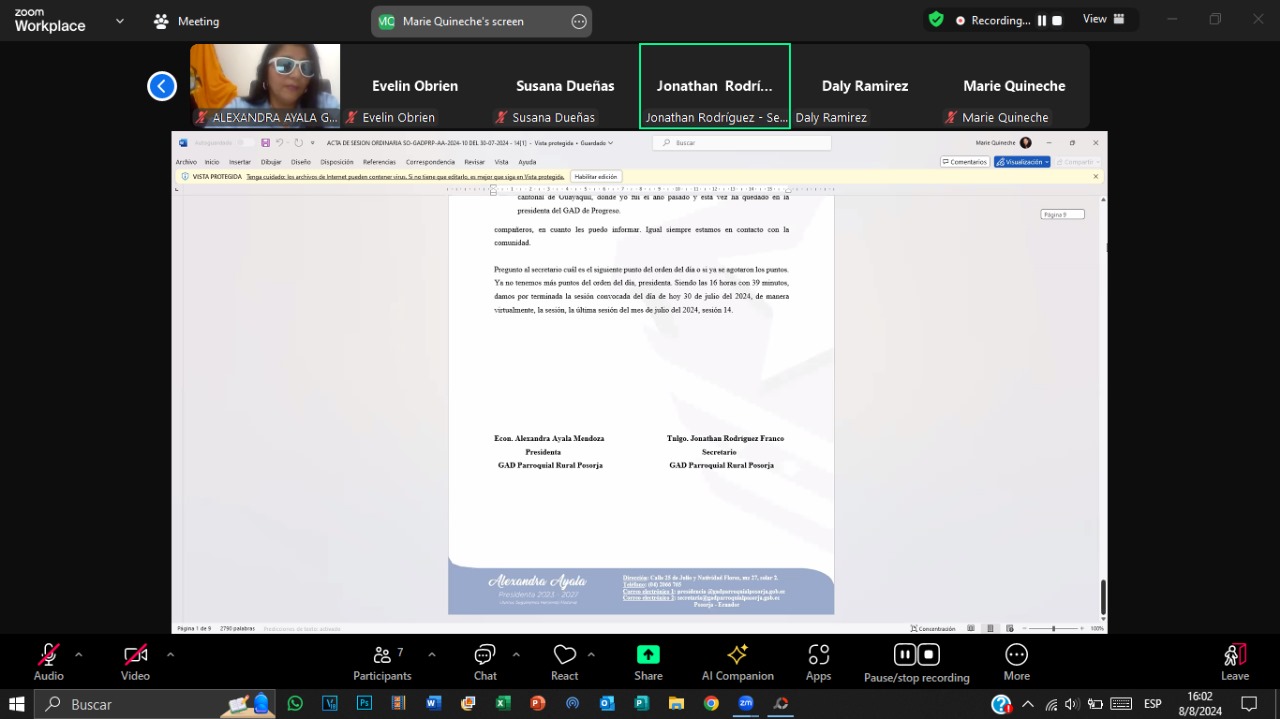
Task: Expand the video options arrow
Action: pyautogui.click(x=170, y=655)
